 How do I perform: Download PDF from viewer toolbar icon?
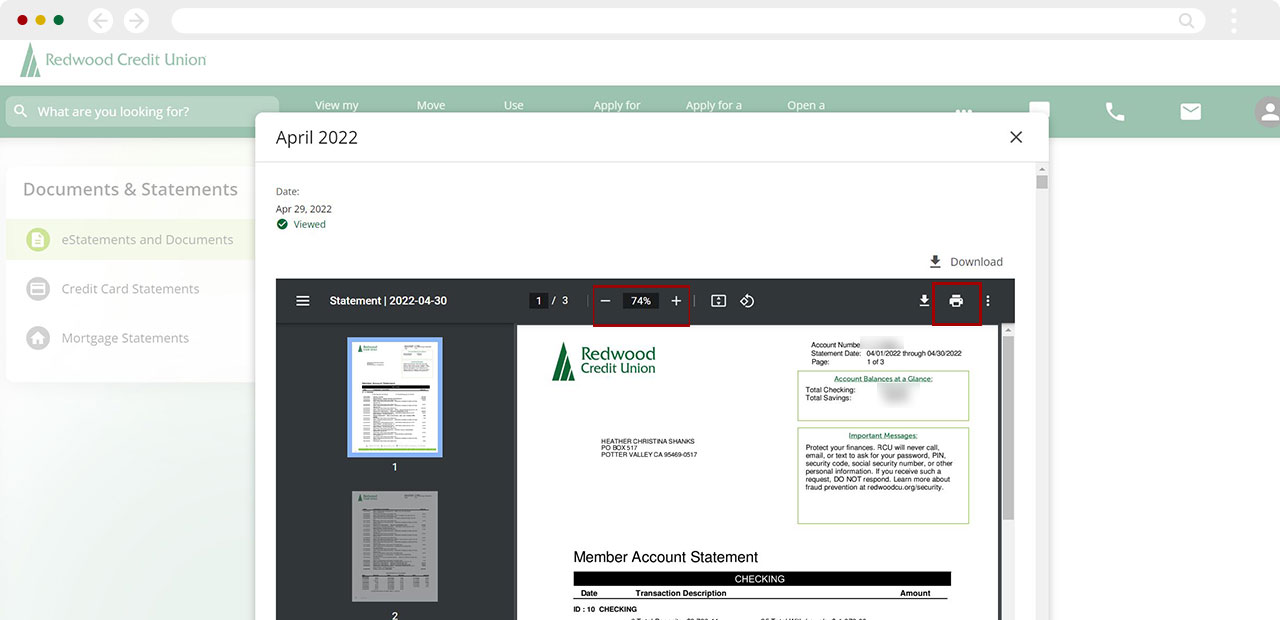pyautogui.click(x=924, y=301)
